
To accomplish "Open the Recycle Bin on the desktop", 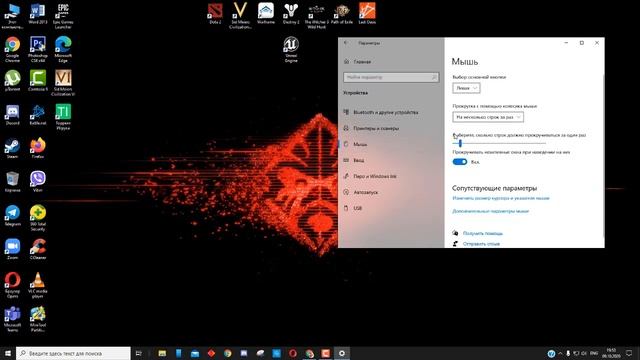I will click(x=12, y=182).
